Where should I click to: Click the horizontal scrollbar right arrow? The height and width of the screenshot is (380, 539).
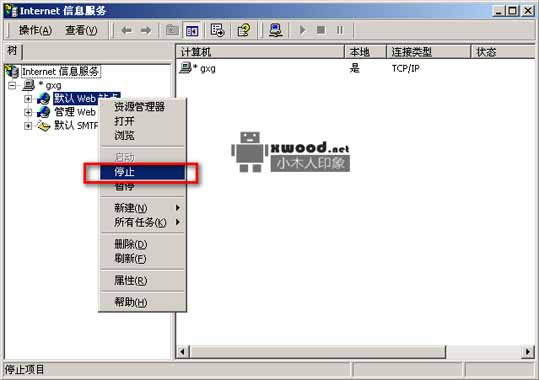click(528, 352)
